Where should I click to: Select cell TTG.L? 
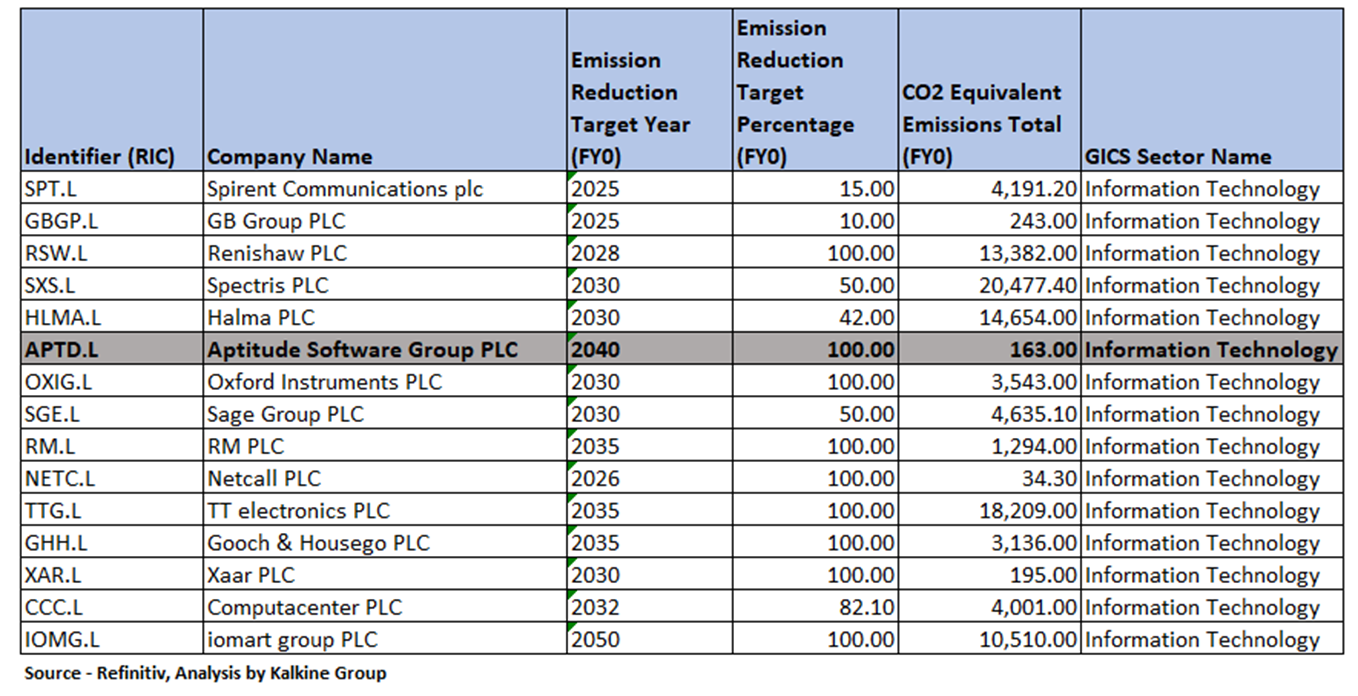click(112, 511)
